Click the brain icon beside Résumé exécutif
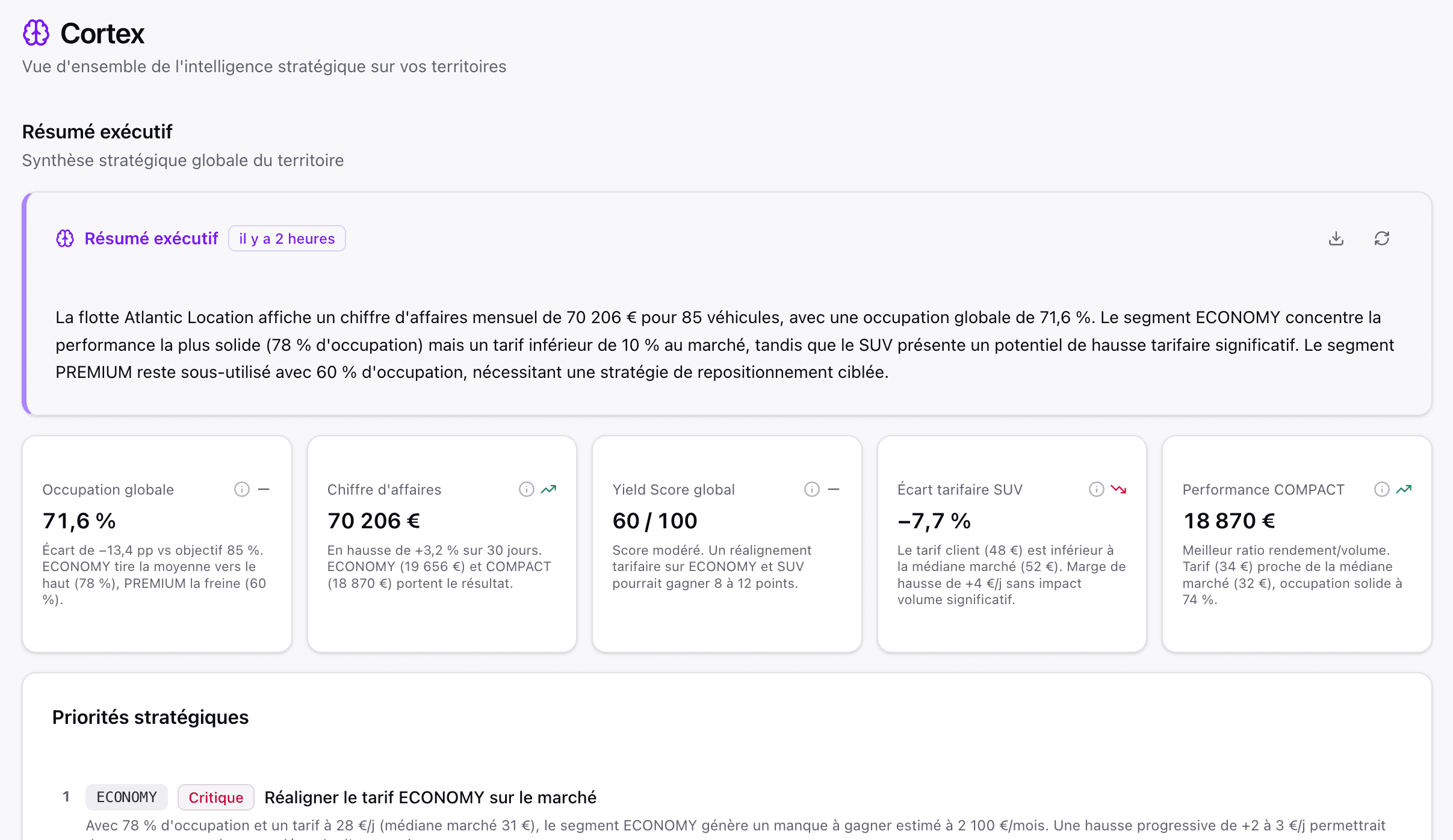The width and height of the screenshot is (1453, 840). click(x=64, y=238)
